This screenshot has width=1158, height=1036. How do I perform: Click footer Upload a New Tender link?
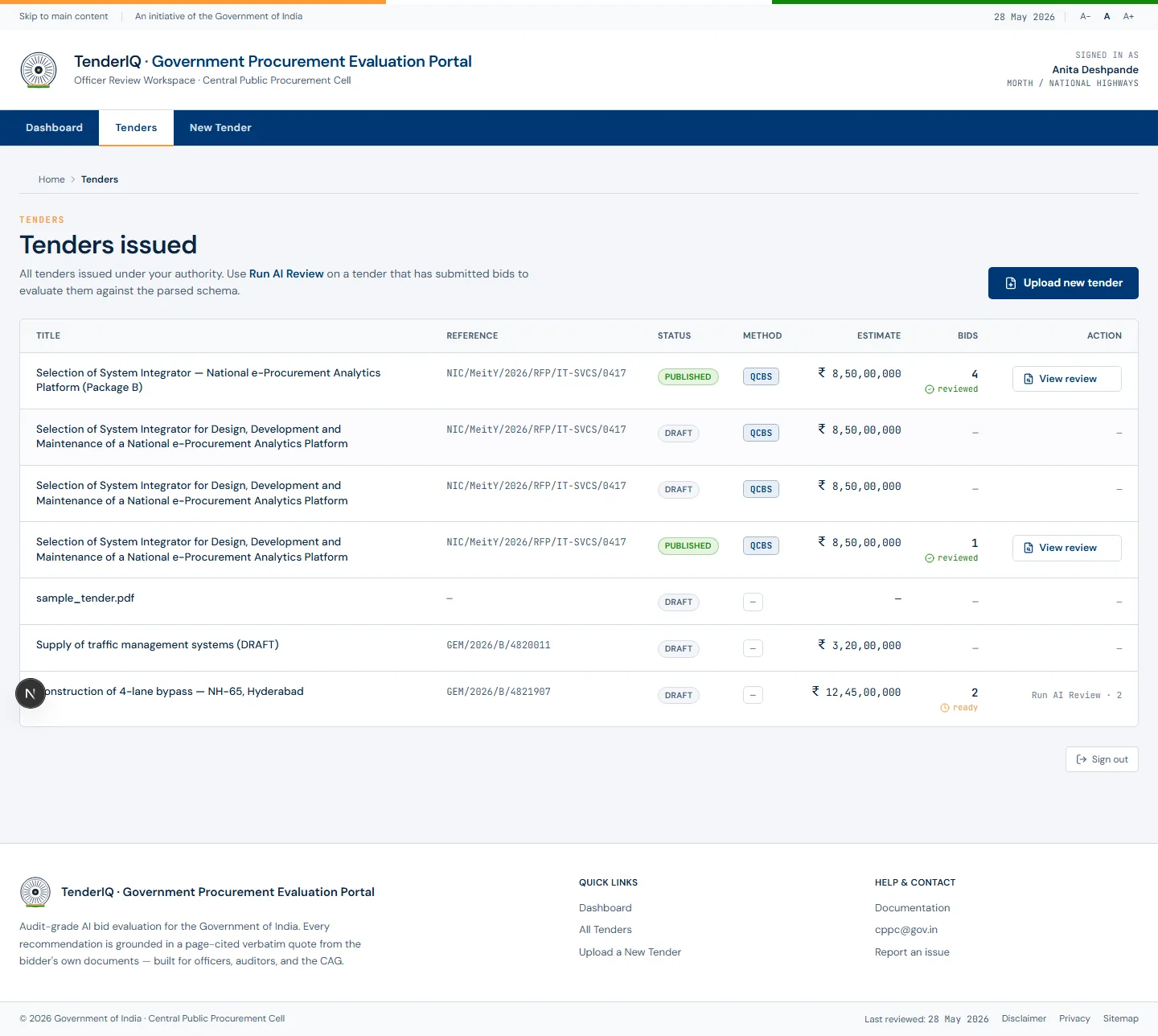click(x=630, y=952)
